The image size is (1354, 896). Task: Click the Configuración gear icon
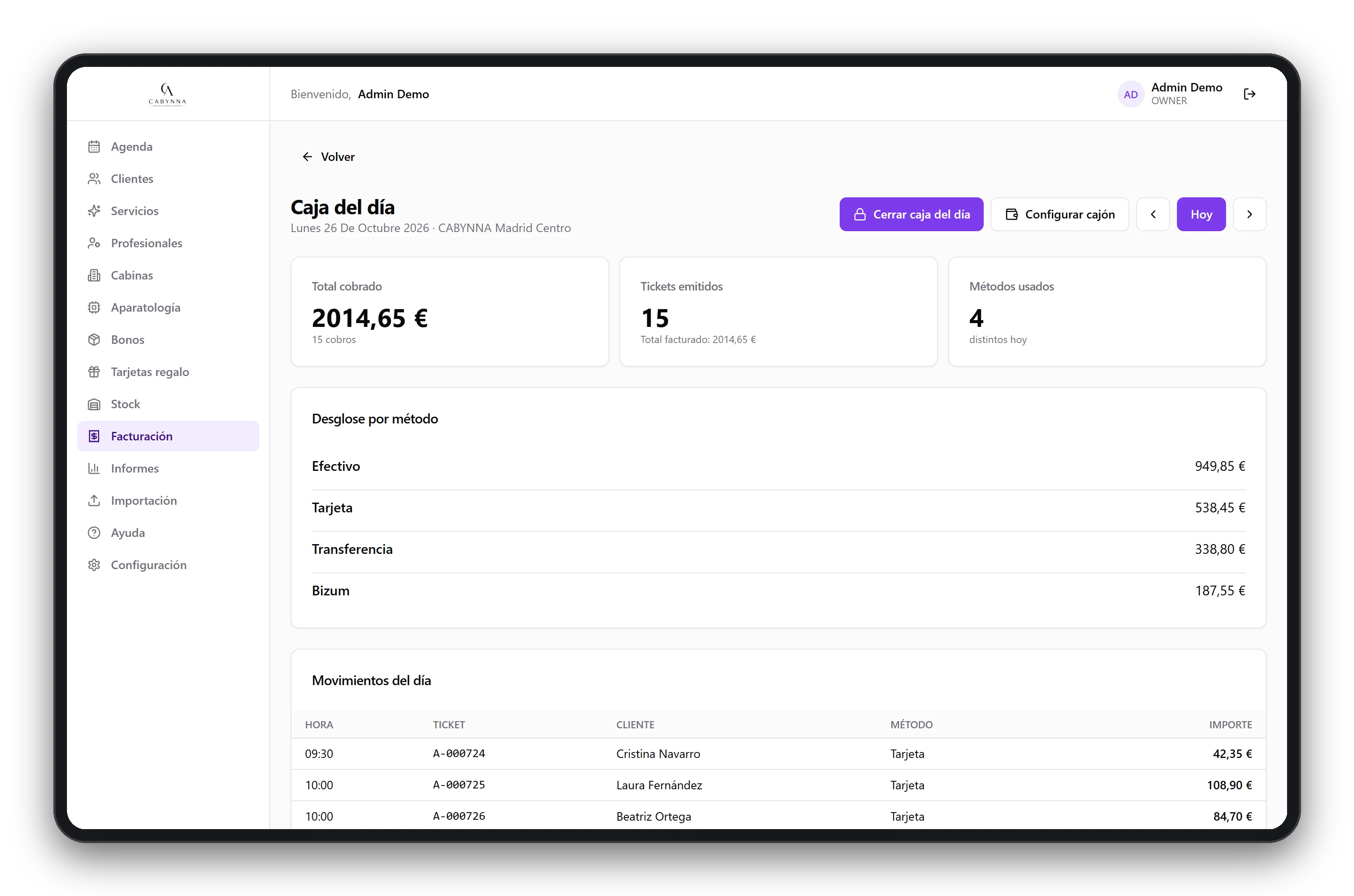coord(94,565)
